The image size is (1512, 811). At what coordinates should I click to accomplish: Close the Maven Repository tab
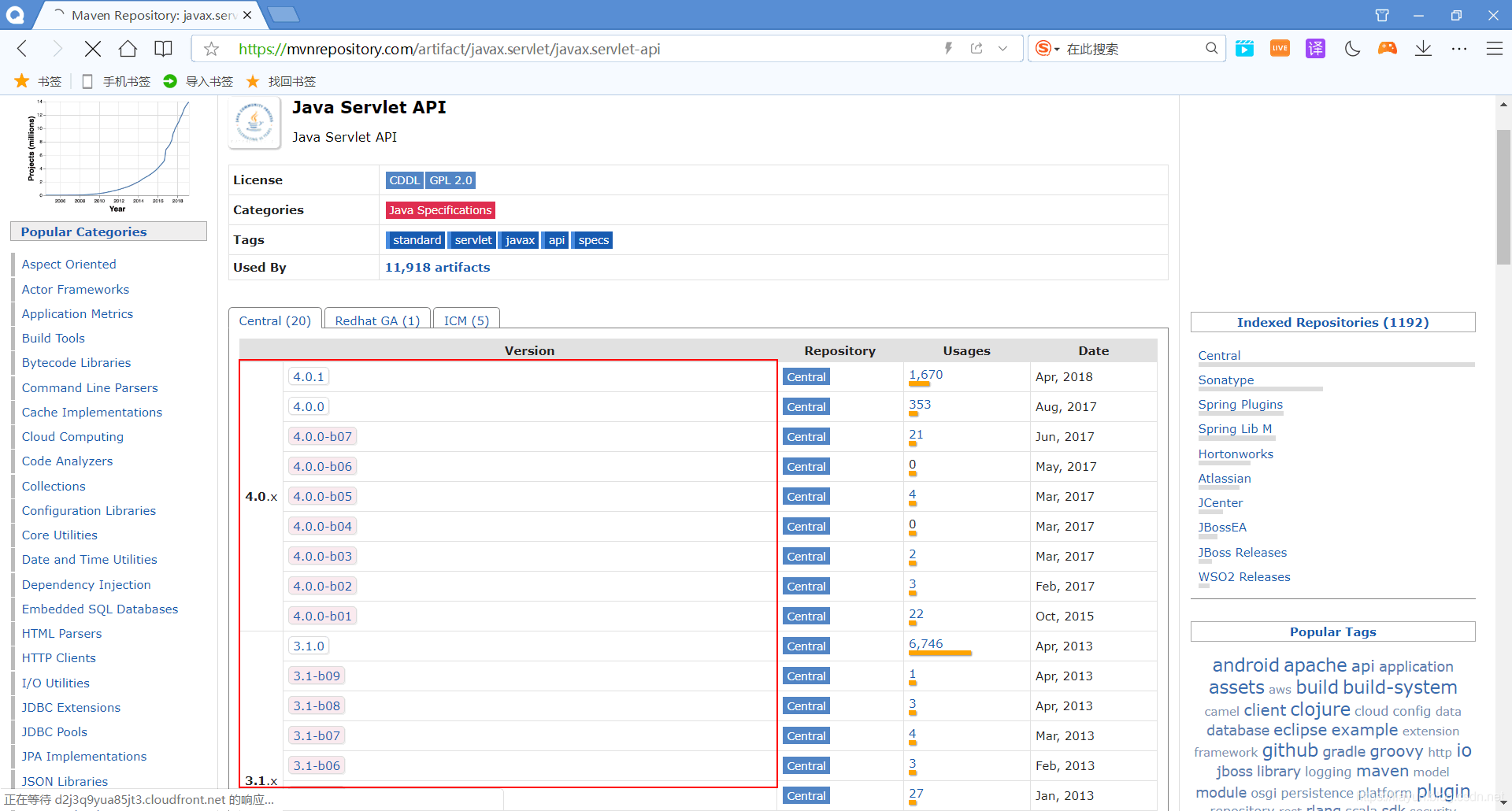247,15
